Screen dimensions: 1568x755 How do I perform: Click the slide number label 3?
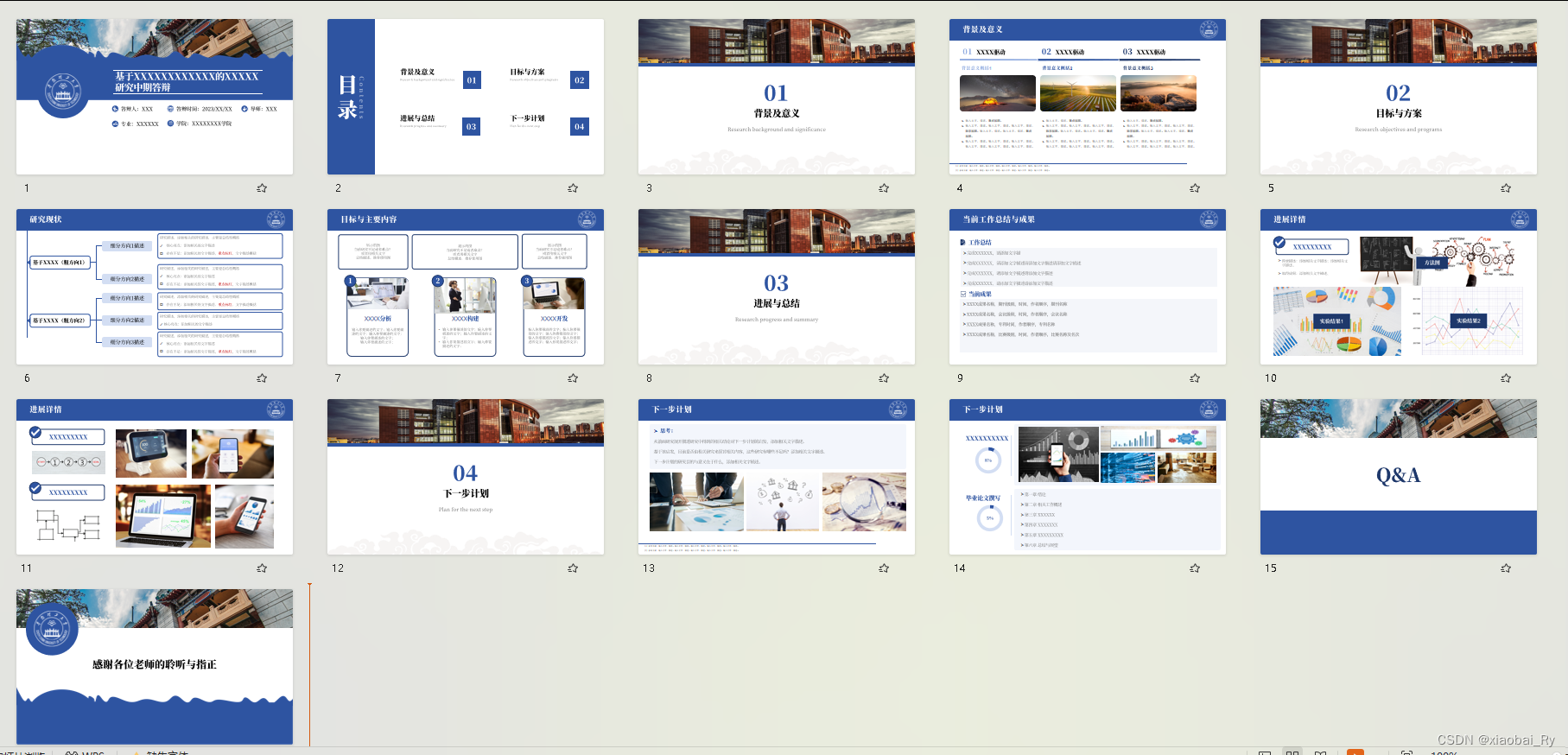(x=649, y=187)
